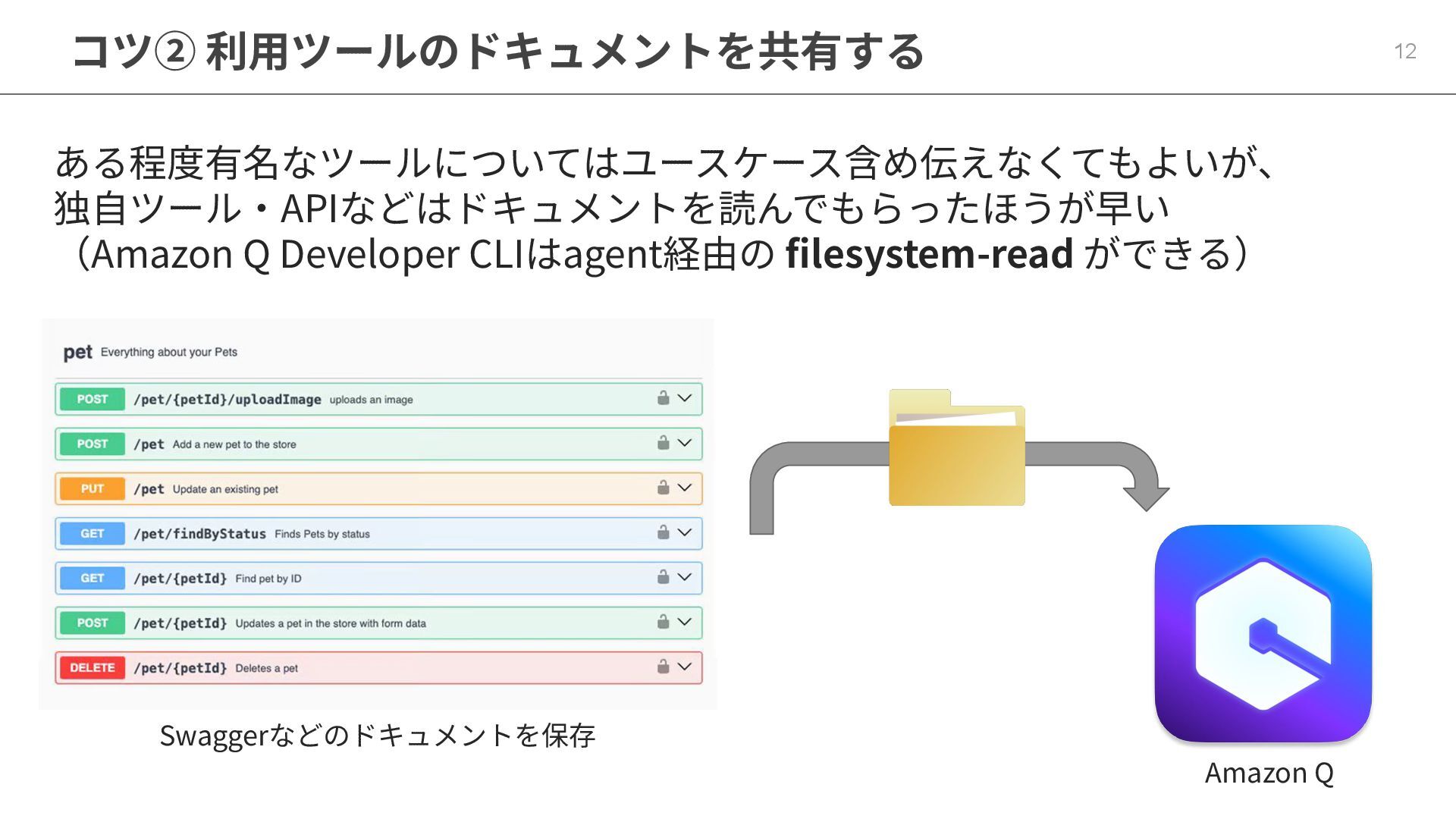
Task: Click lock icon on 'Add a new pet' row
Action: [663, 443]
